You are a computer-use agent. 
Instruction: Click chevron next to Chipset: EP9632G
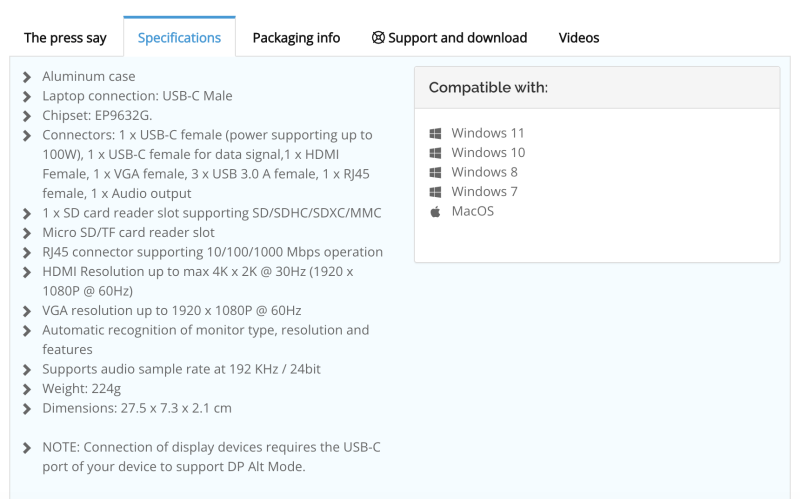coord(27,116)
